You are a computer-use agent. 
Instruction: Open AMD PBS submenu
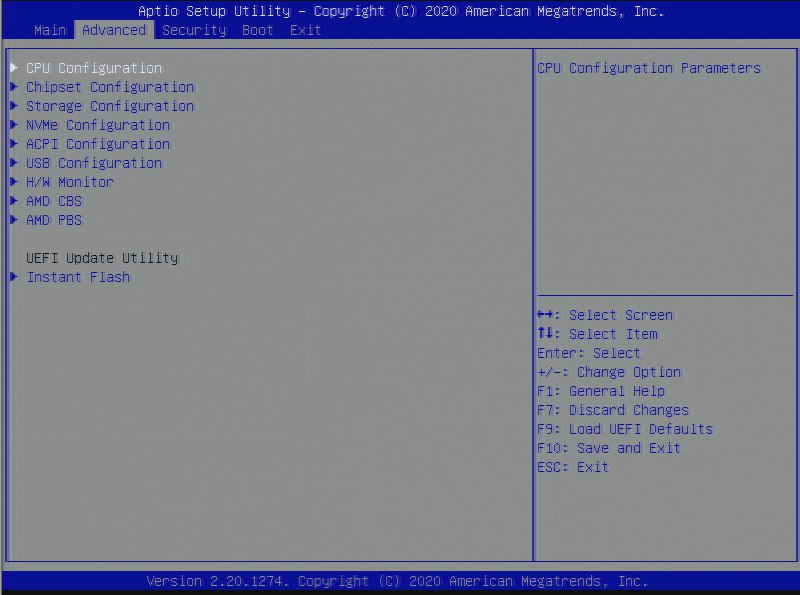click(x=54, y=220)
